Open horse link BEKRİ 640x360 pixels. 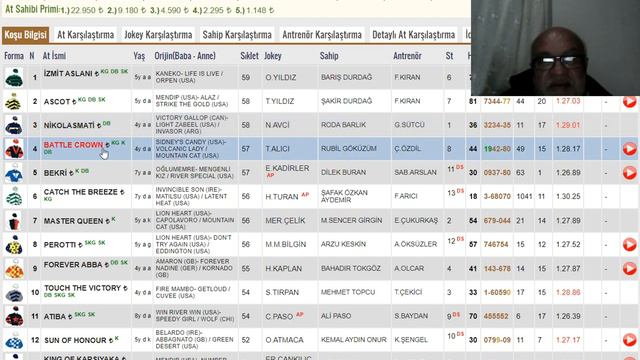[55, 173]
